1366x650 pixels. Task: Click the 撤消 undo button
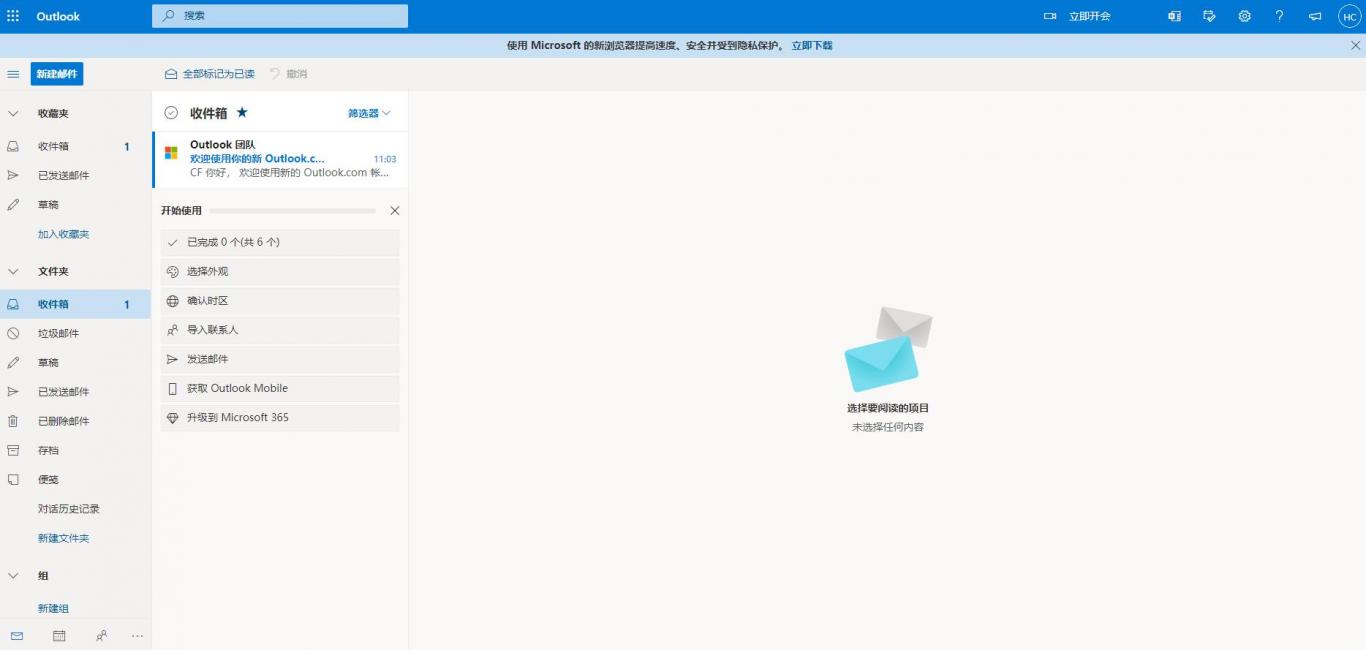tap(289, 74)
